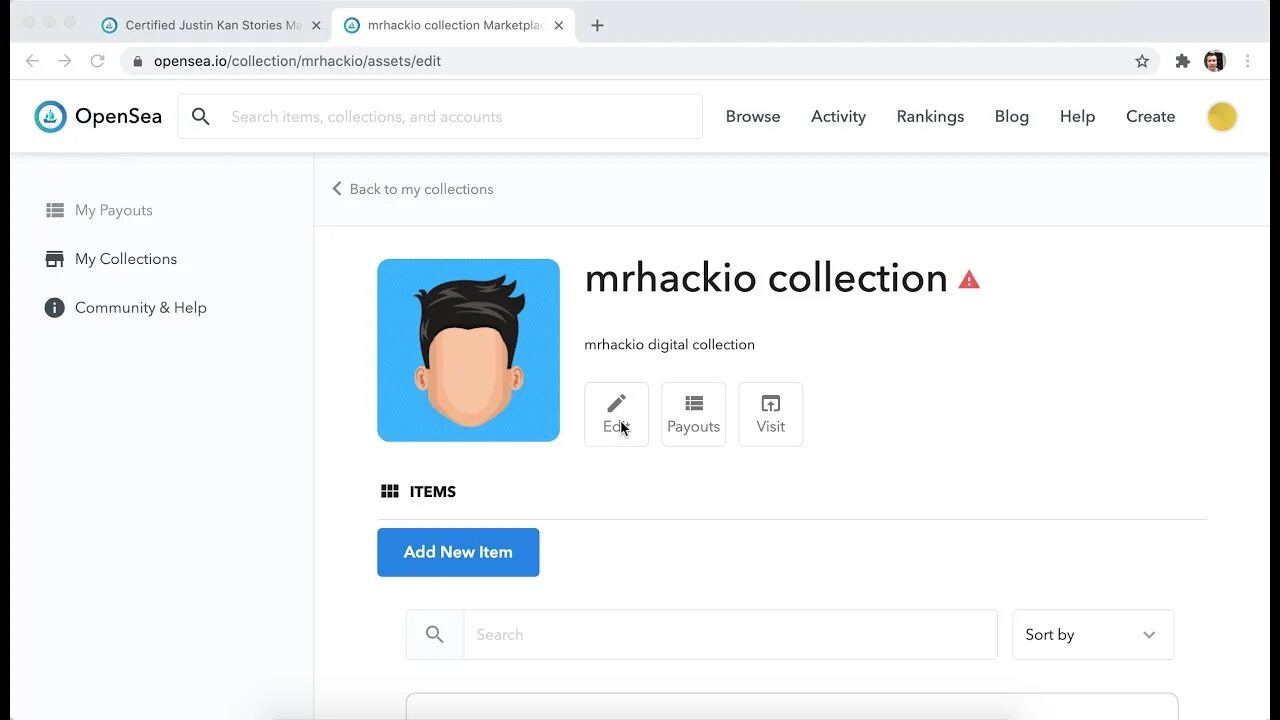Open the Chrome three-dot menu
The width and height of the screenshot is (1280, 720).
coord(1247,61)
